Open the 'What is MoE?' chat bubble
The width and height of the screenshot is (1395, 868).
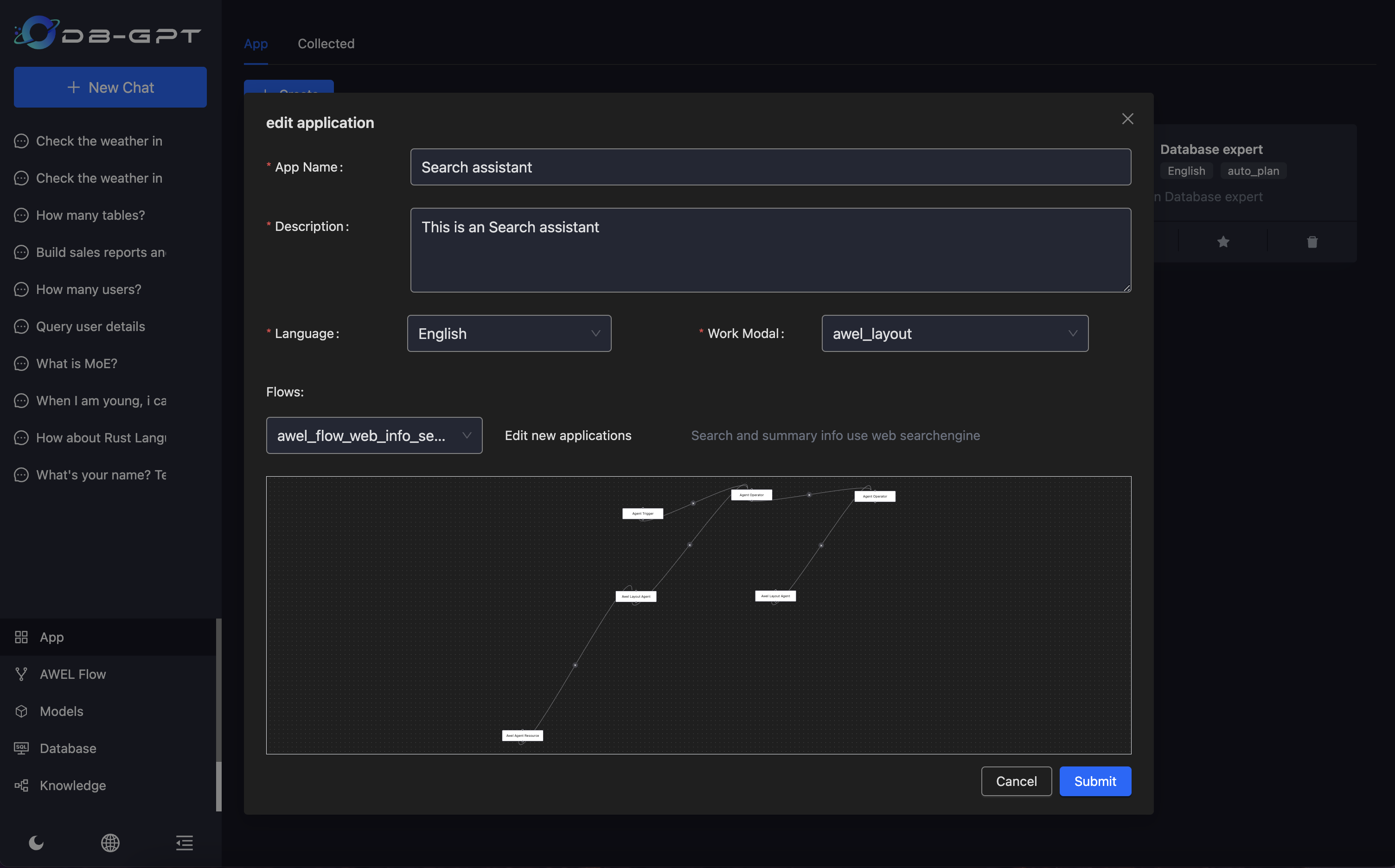[77, 364]
